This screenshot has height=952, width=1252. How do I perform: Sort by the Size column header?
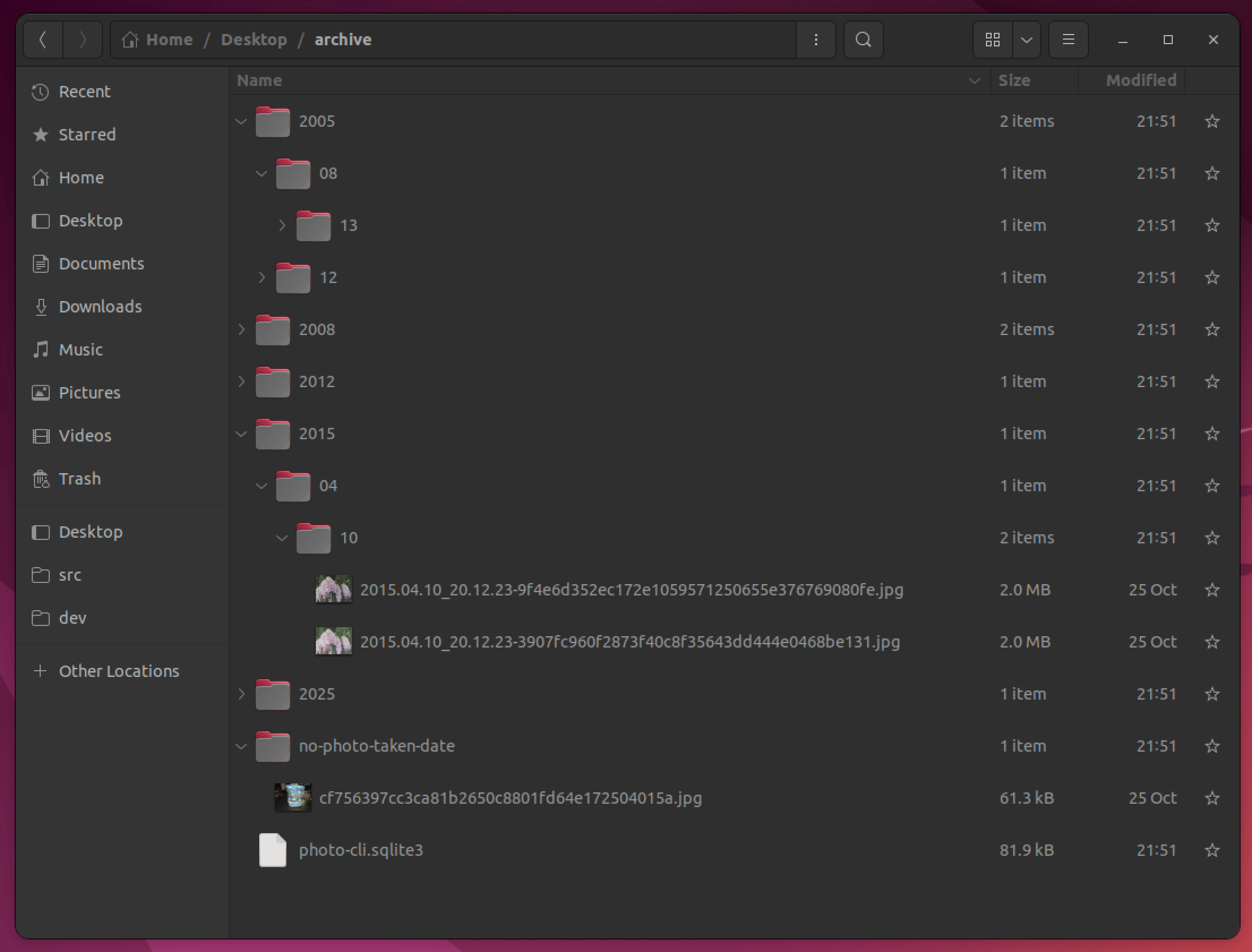[x=1034, y=80]
